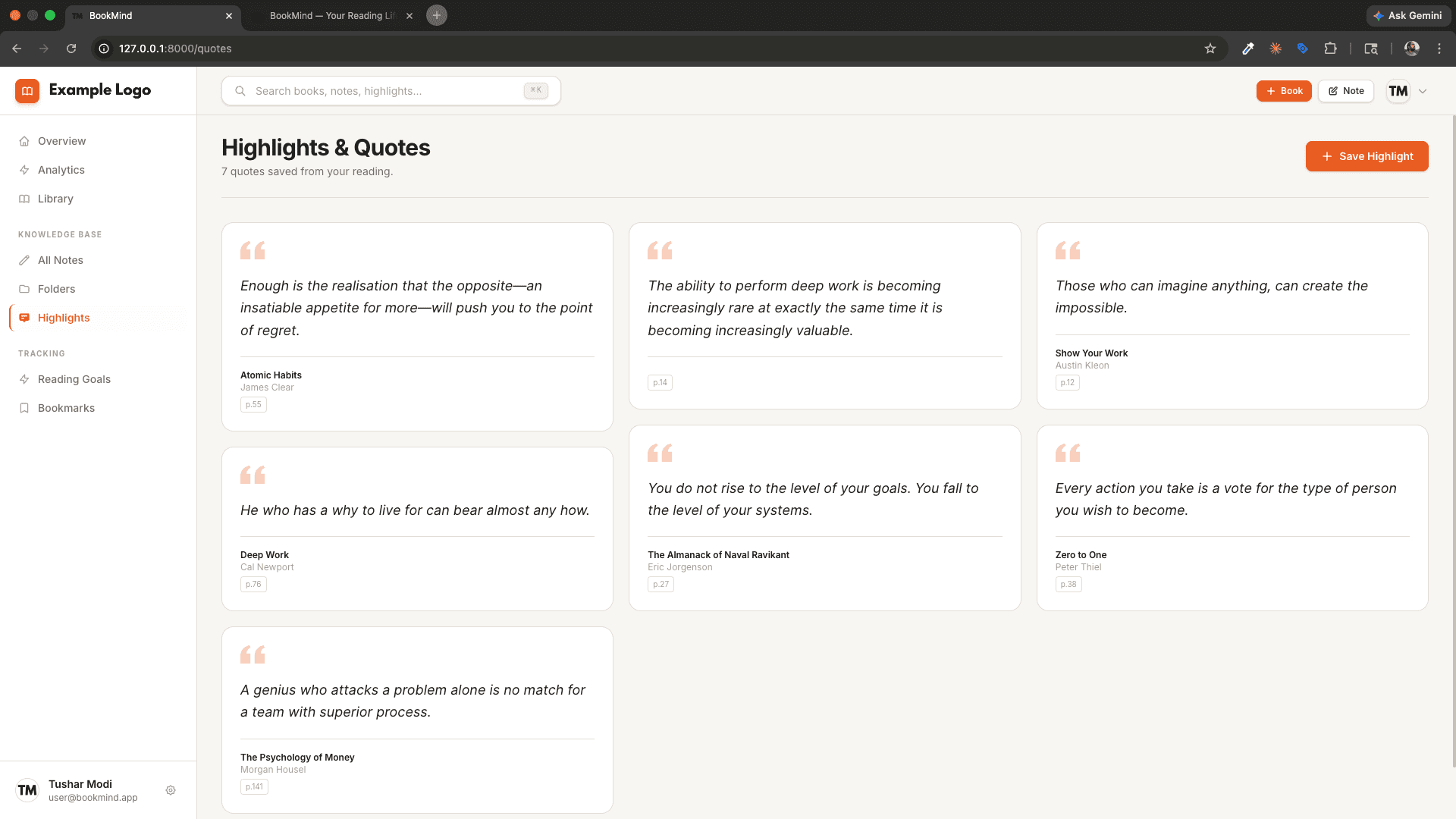This screenshot has width=1456, height=819.
Task: Open the Chrome profile avatar
Action: coord(1412,49)
